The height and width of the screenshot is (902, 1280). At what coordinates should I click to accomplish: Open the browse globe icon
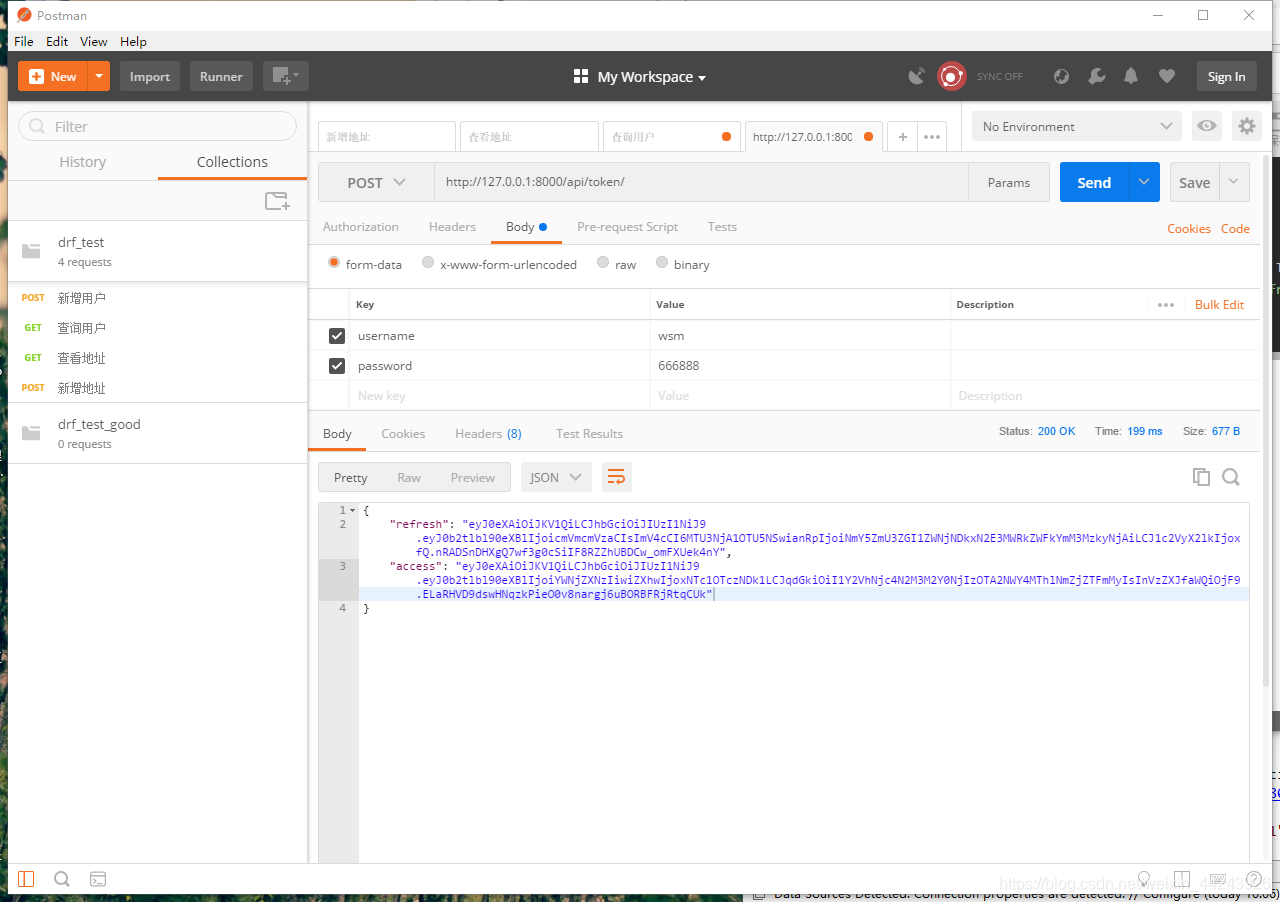pyautogui.click(x=1062, y=76)
